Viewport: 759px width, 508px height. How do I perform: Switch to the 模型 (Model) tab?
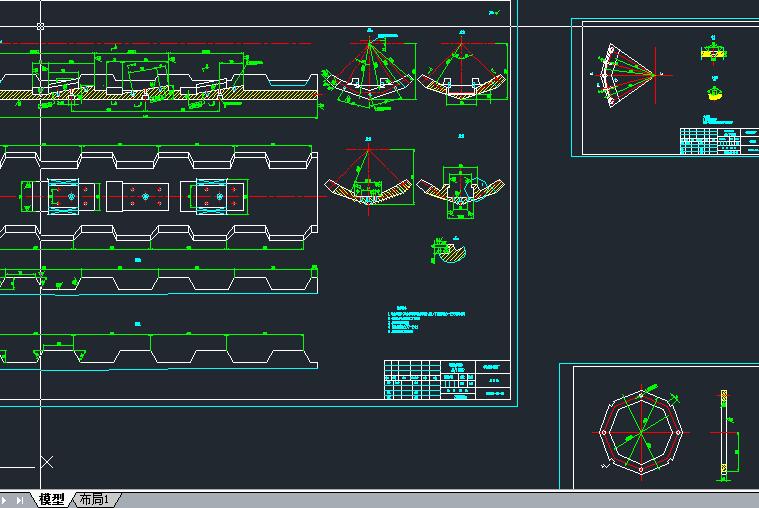click(52, 499)
